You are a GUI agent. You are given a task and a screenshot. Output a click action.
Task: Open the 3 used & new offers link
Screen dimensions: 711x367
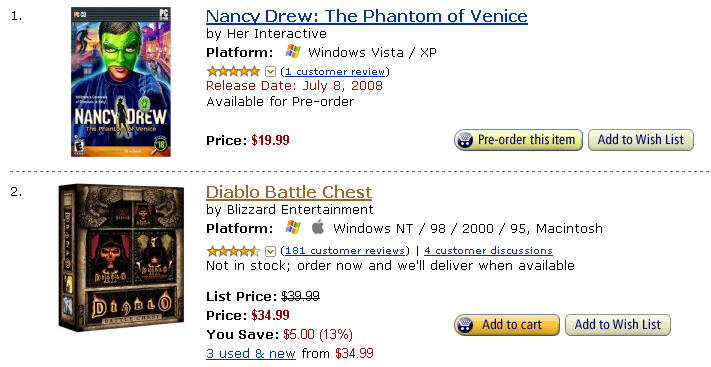click(x=251, y=353)
